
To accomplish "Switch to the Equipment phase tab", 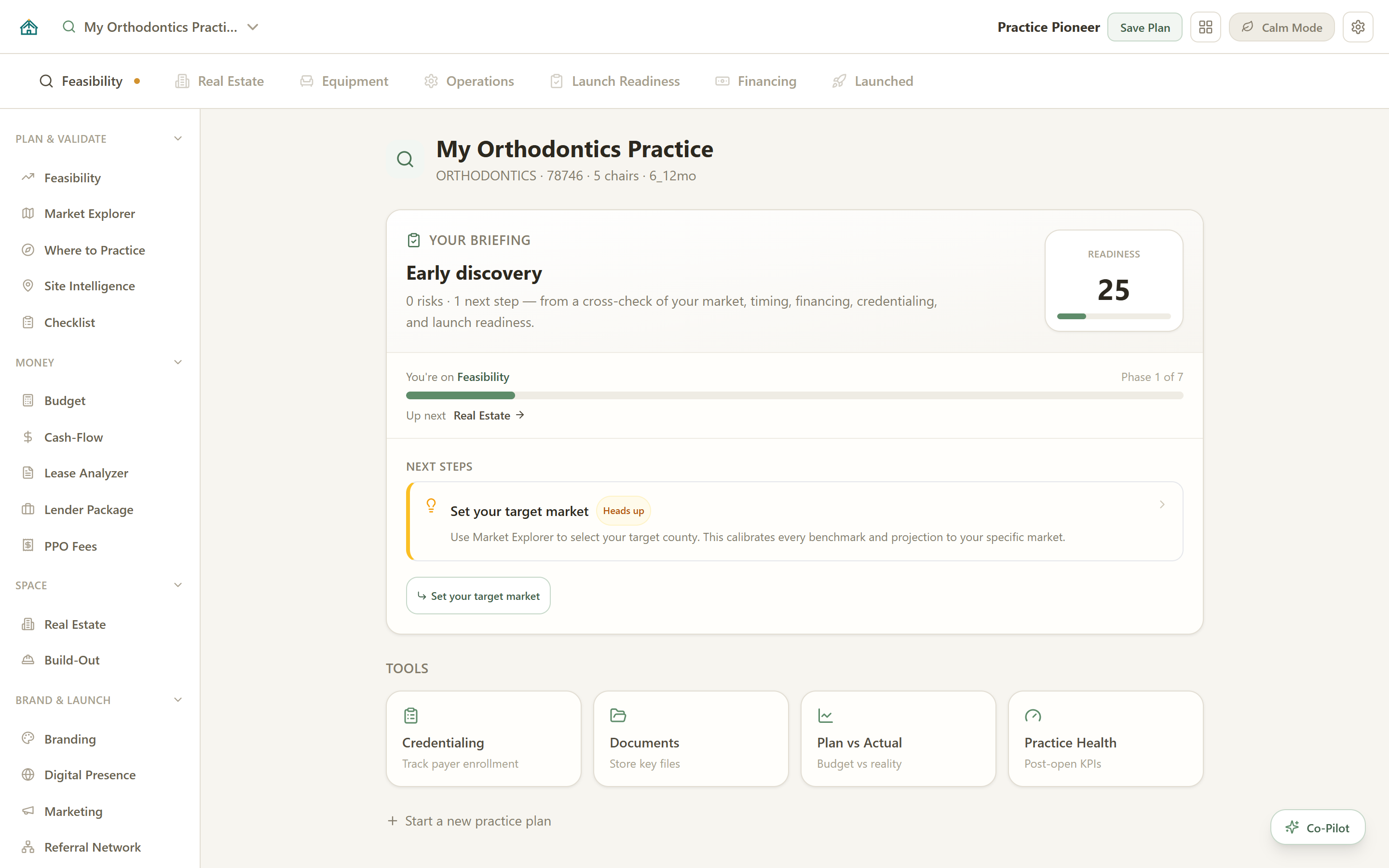I will [x=344, y=81].
